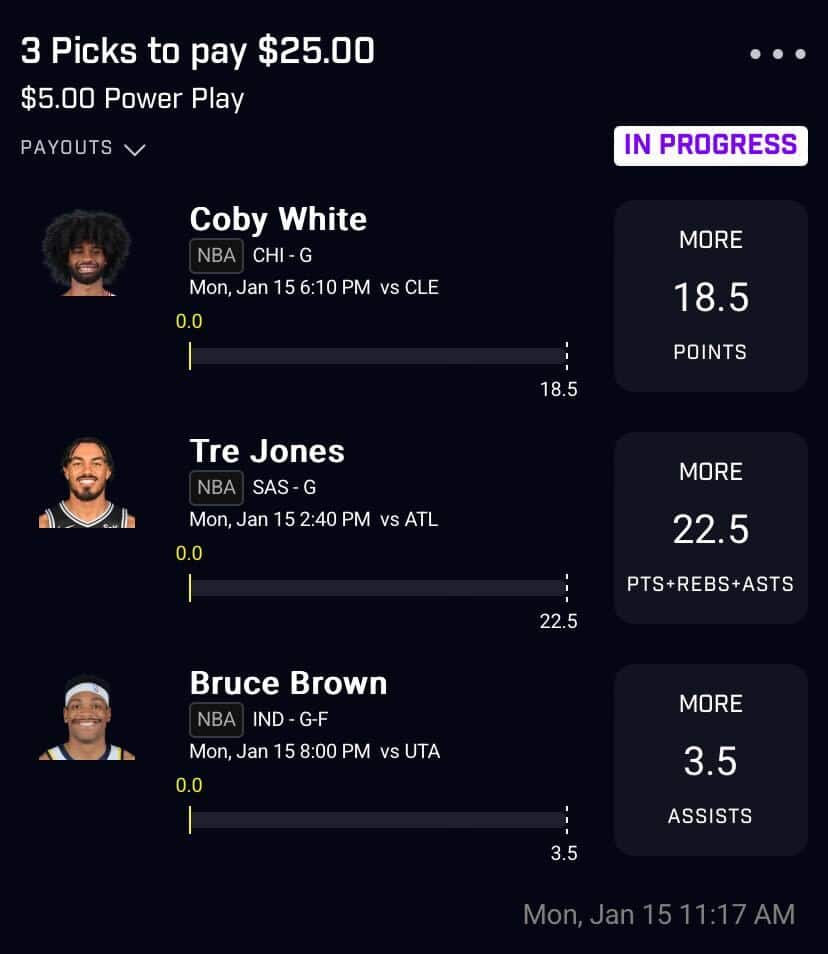
Task: Open the Bruce Brown player name
Action: [288, 683]
